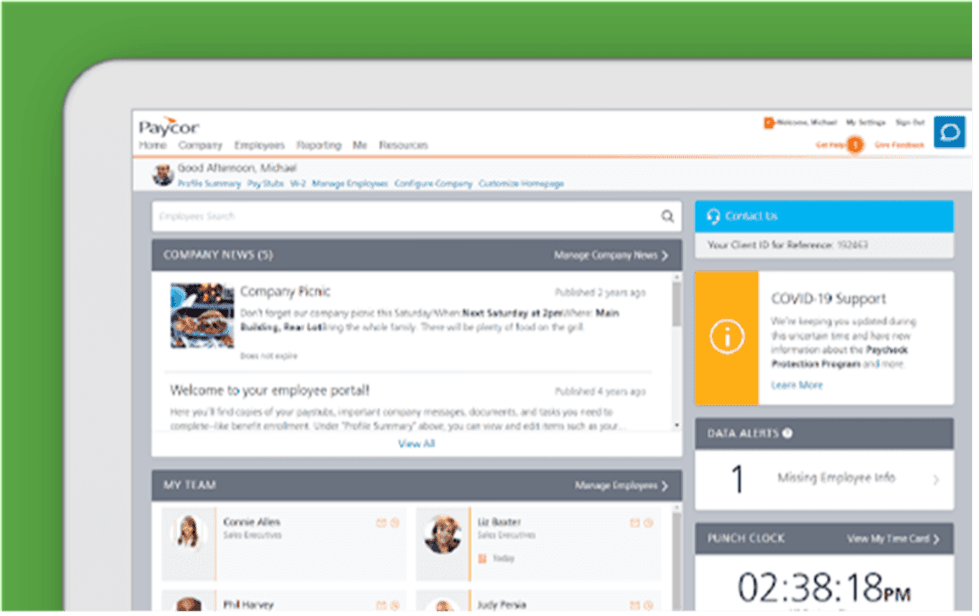Viewport: 979px width, 616px height.
Task: Expand Manage Company News chevron
Action: [x=667, y=254]
